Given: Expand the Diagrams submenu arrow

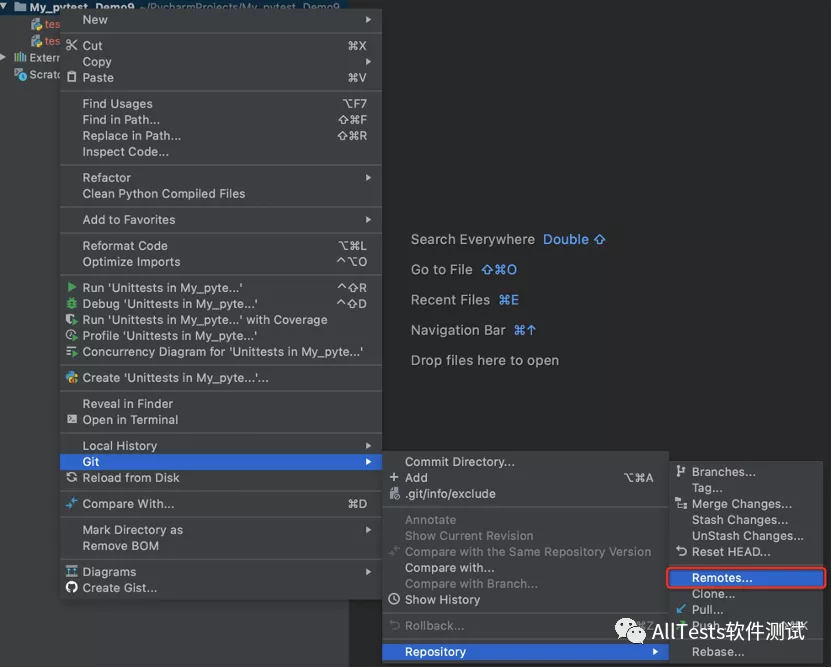Looking at the screenshot, I should point(368,571).
